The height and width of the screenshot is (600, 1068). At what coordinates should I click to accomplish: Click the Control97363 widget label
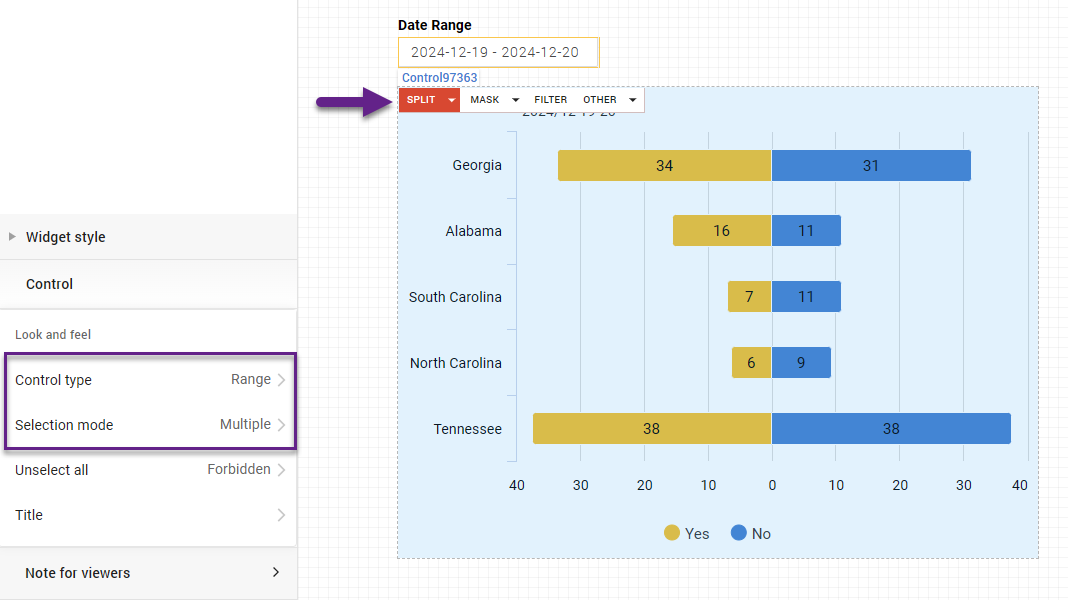439,77
